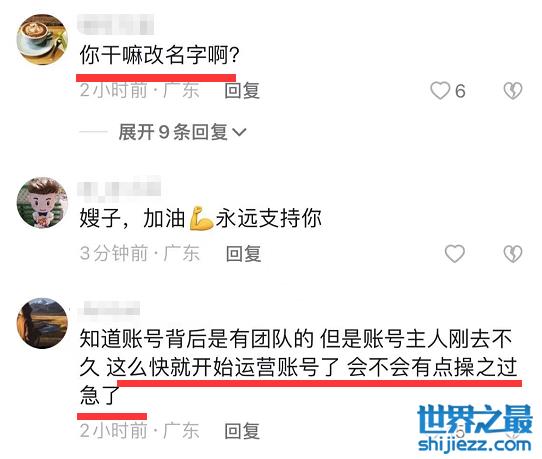Viewport: 542px width, 459px height.
Task: Dislike the '你干嘛改名字啊?' comment with broken heart
Action: pos(513,91)
